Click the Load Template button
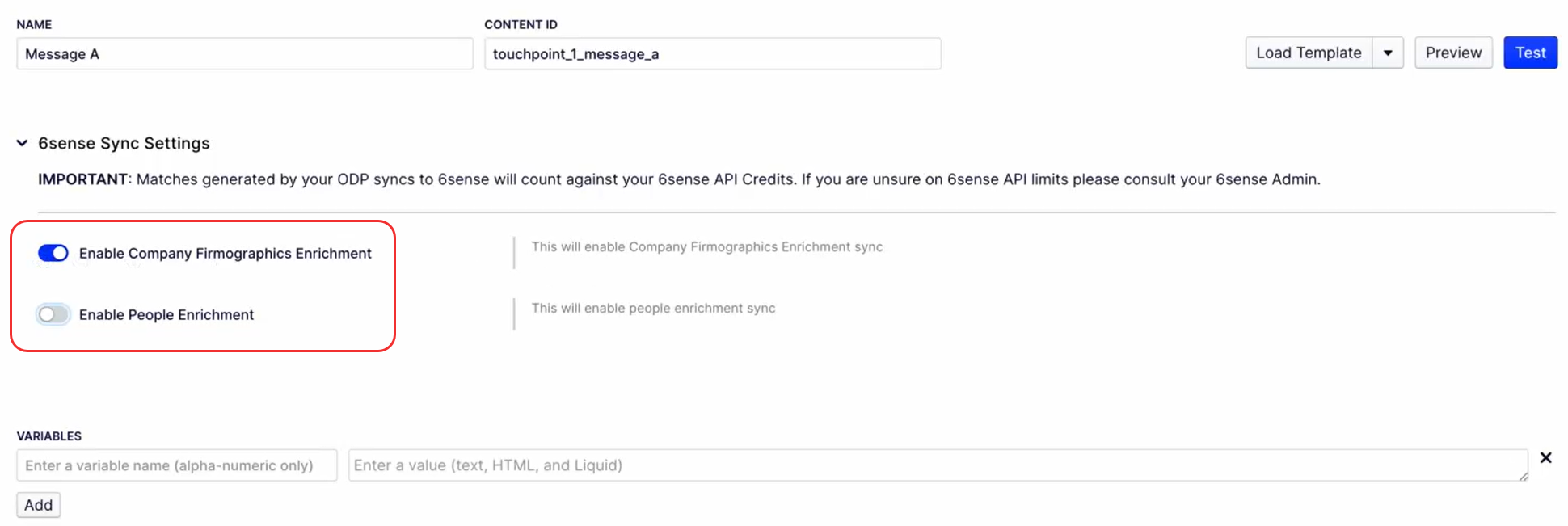The width and height of the screenshot is (1568, 526). point(1309,53)
